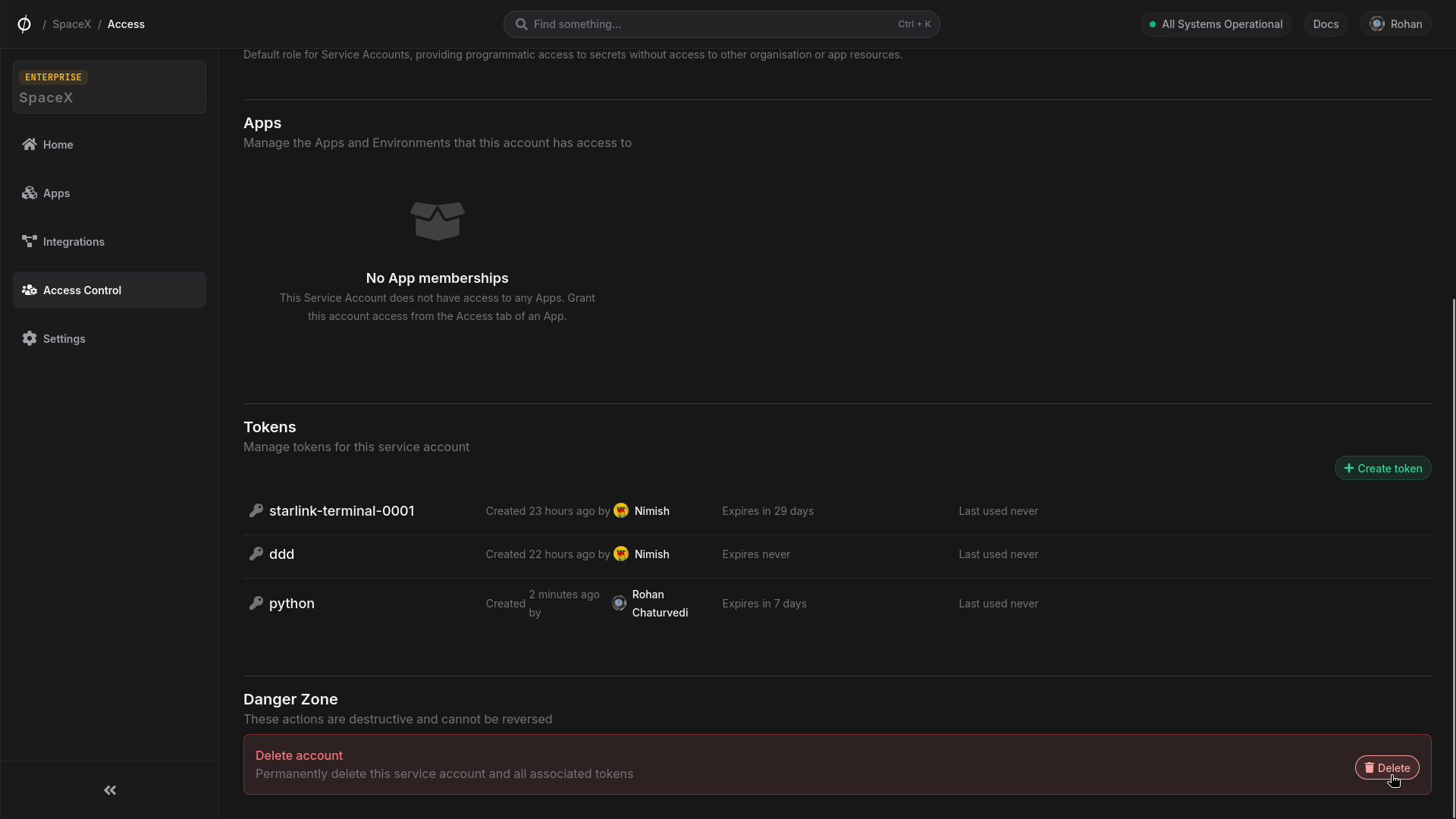The image size is (1456, 819).
Task: Click Nimish's avatar on the ddd token row
Action: pyautogui.click(x=623, y=554)
